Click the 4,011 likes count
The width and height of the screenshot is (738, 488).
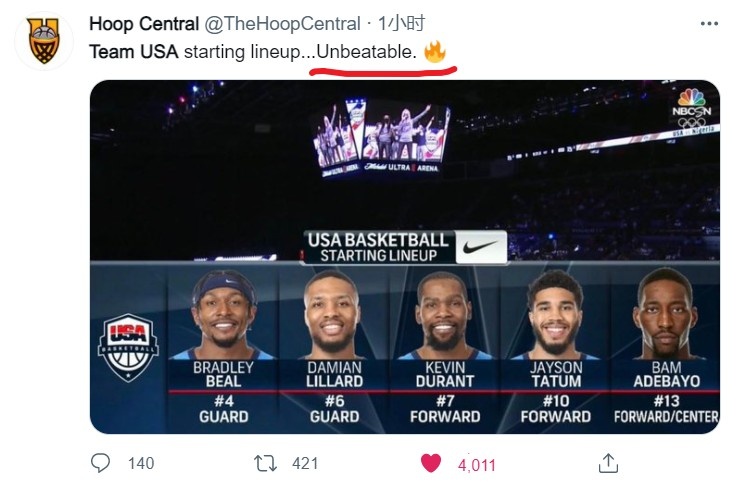[x=476, y=464]
